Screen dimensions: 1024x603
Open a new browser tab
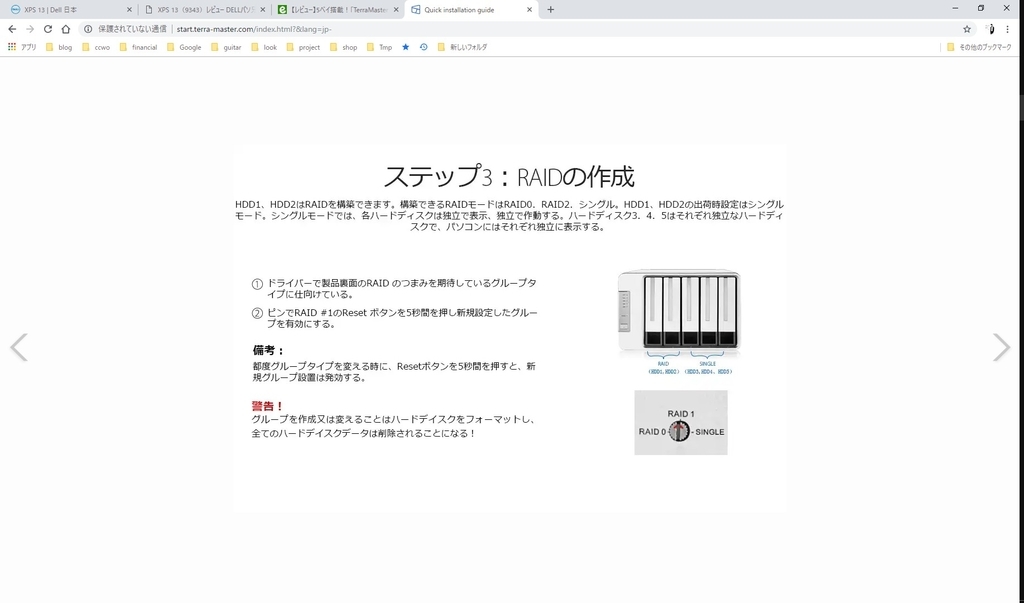[551, 9]
